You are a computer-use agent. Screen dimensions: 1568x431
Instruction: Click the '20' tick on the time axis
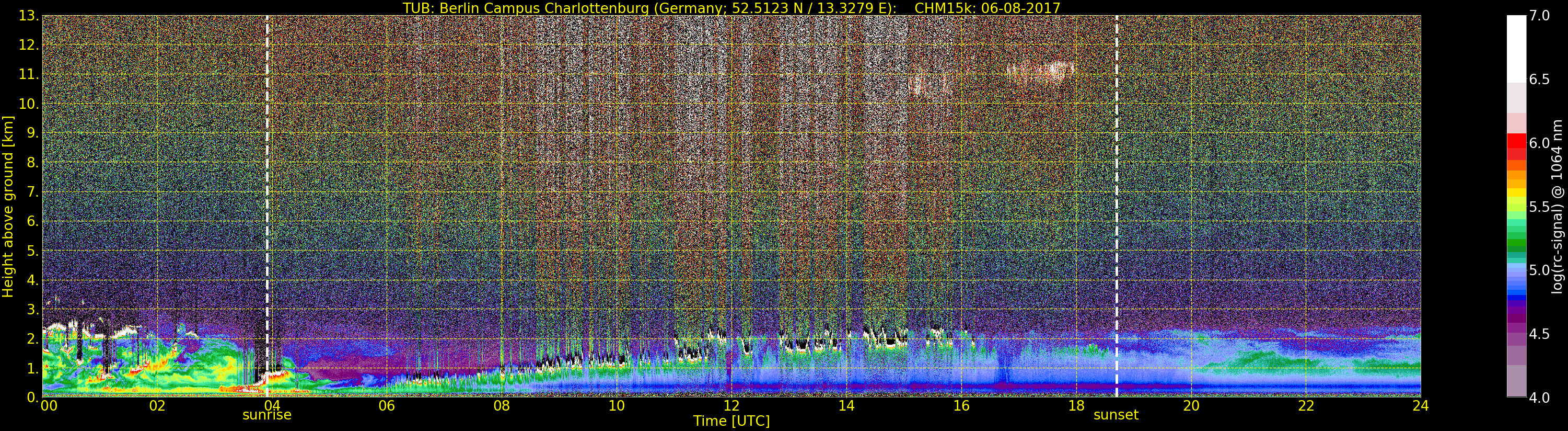1191,405
